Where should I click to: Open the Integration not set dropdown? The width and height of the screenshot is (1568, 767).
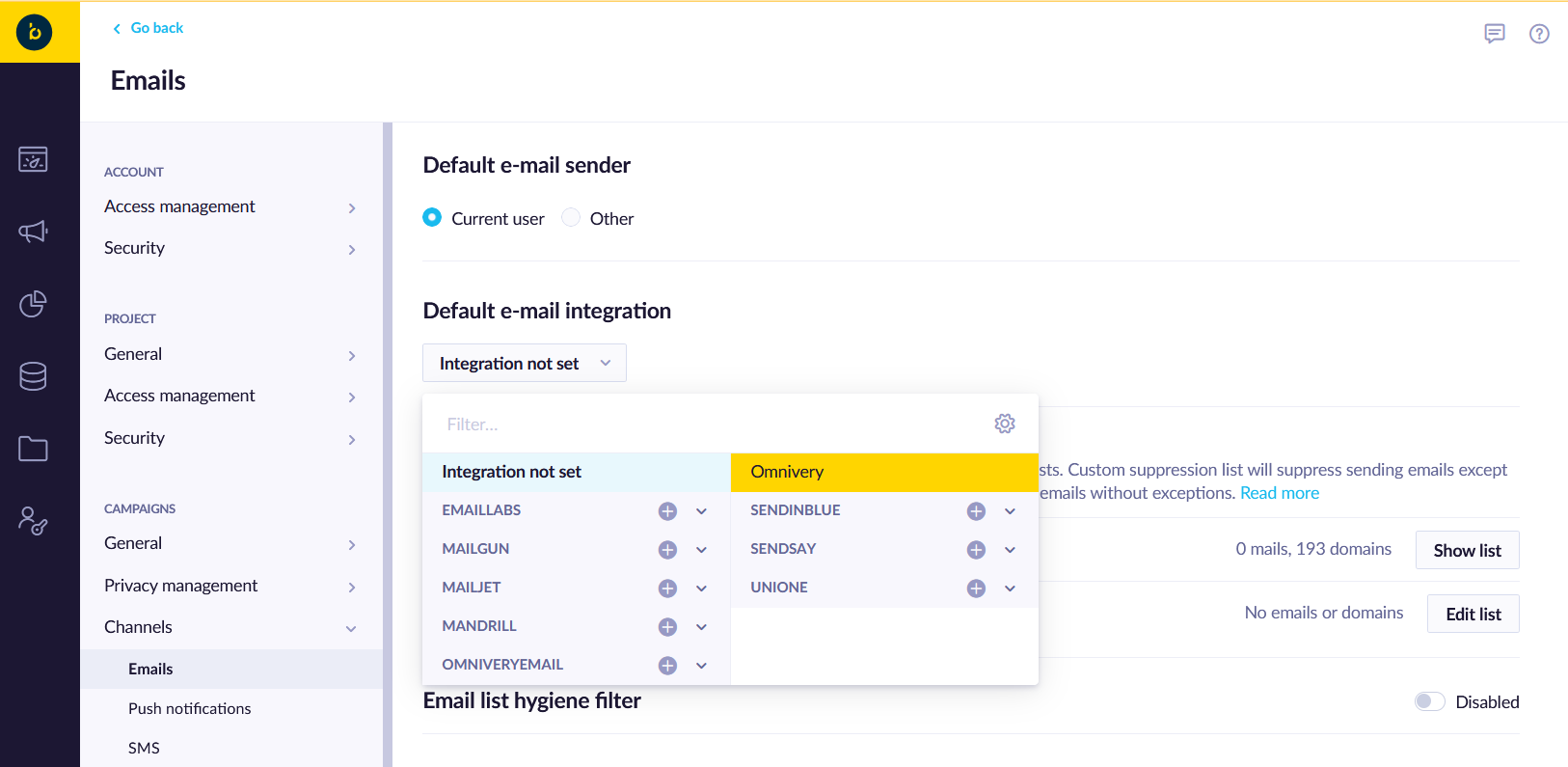[524, 363]
